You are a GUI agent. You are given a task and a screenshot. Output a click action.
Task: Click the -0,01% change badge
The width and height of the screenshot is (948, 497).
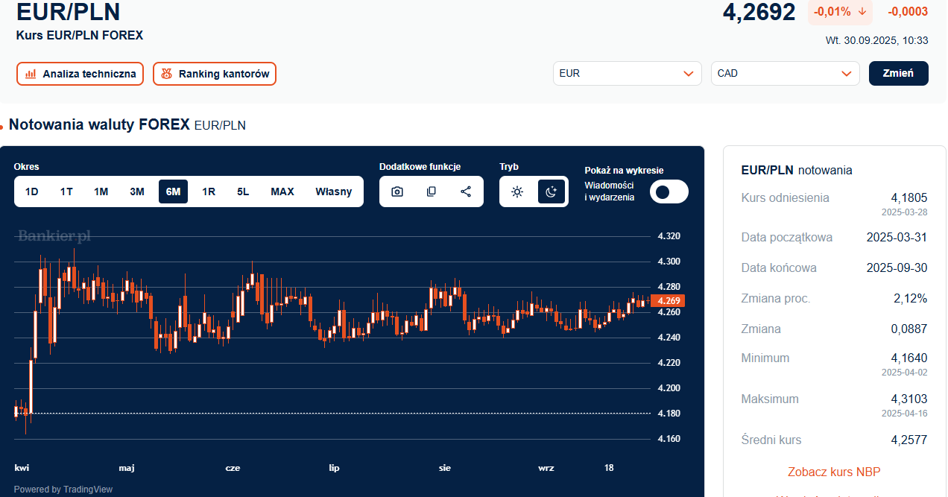(x=840, y=11)
